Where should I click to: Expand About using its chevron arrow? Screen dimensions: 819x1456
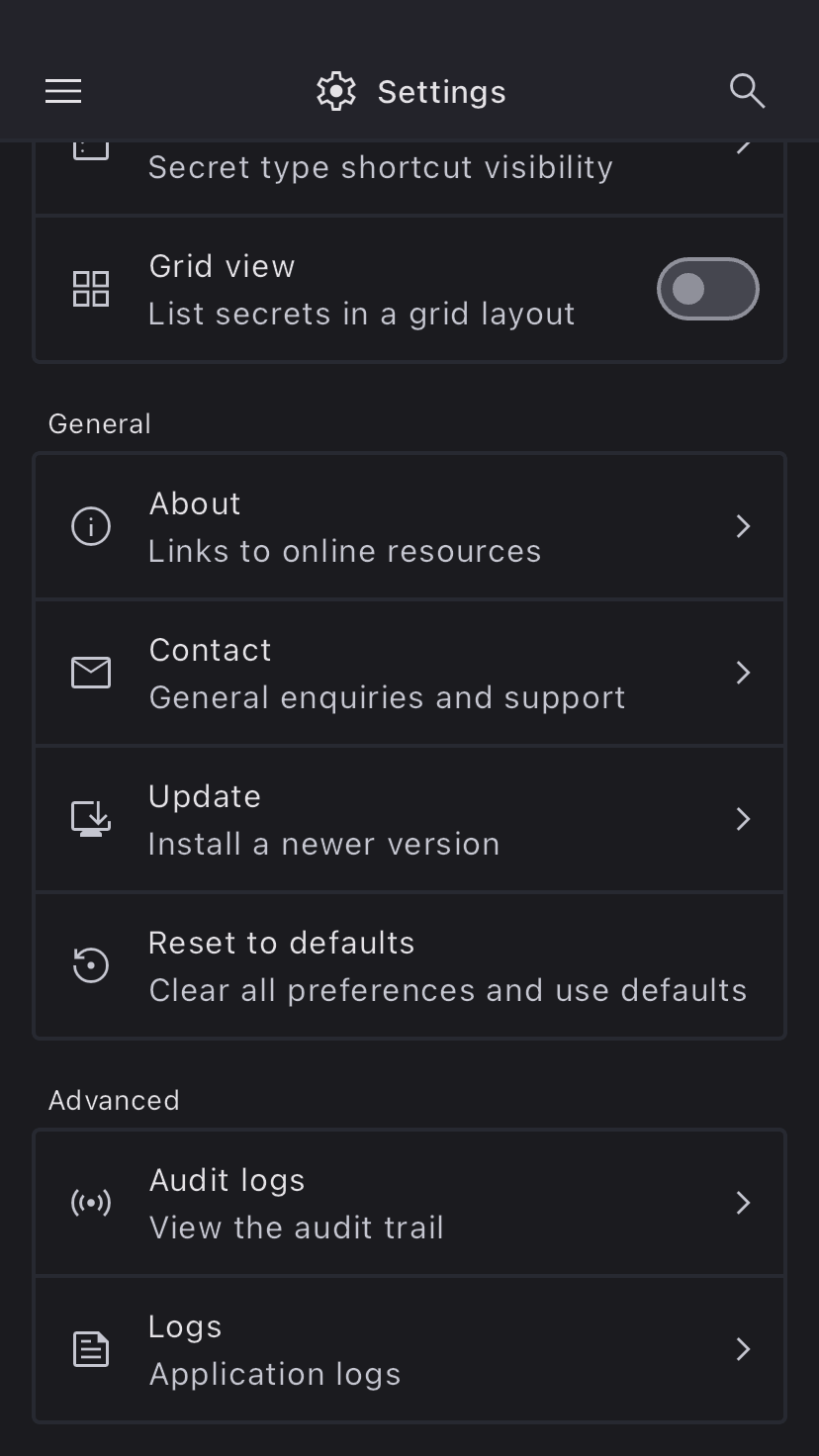[x=744, y=526]
